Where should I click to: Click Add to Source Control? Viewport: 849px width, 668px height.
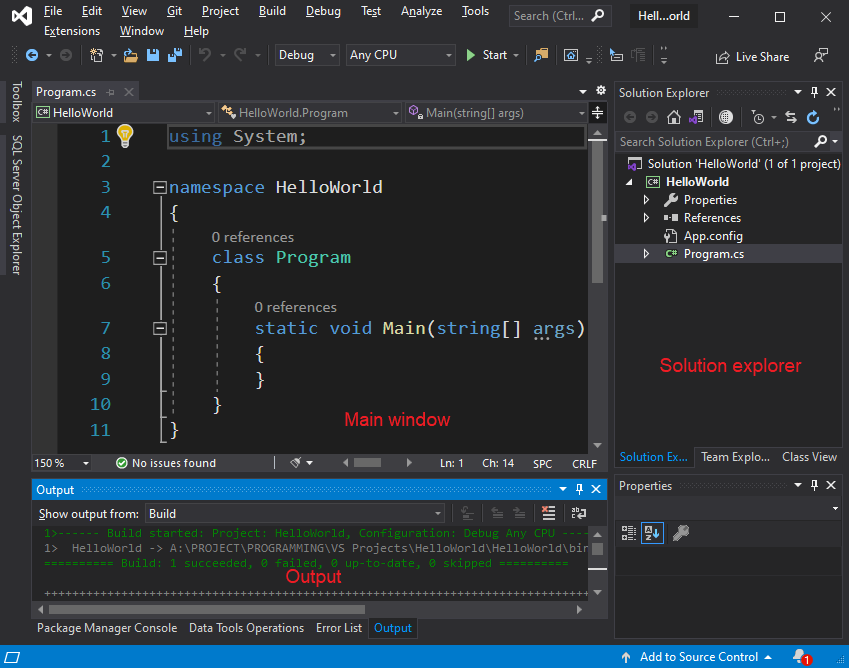698,657
